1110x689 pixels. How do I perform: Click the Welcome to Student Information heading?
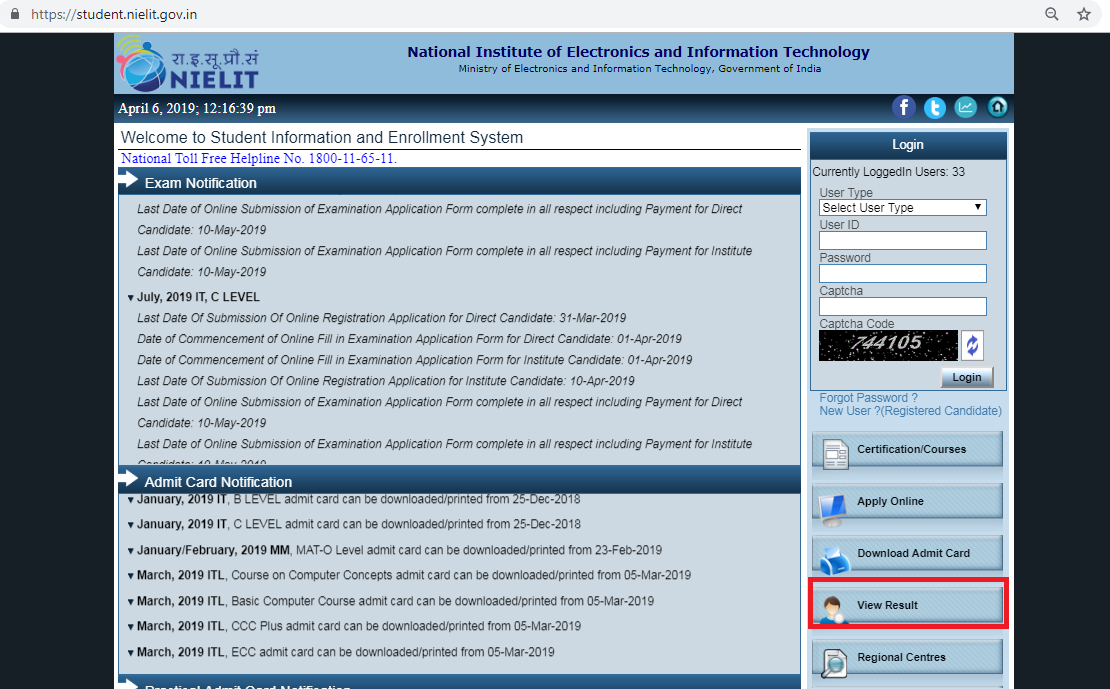click(322, 137)
